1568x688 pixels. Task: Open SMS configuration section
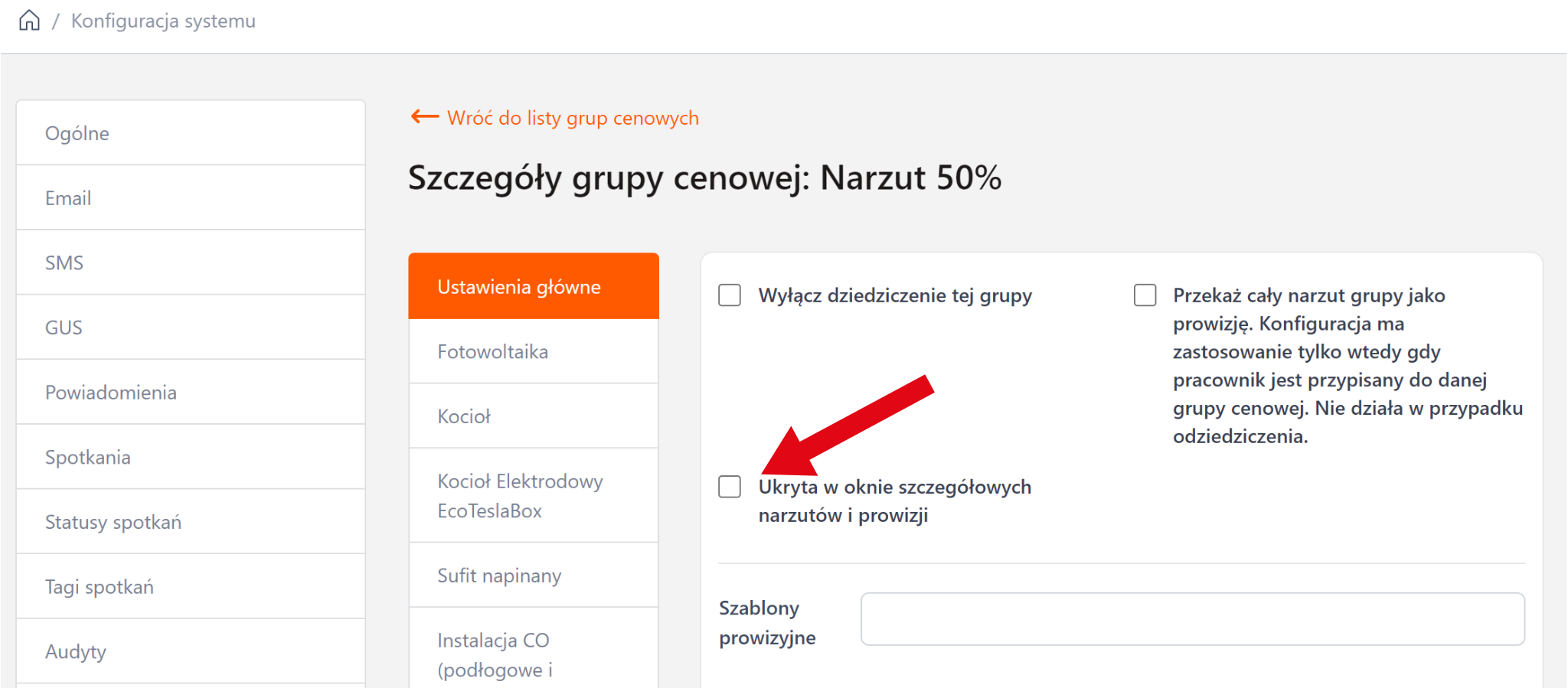[191, 262]
